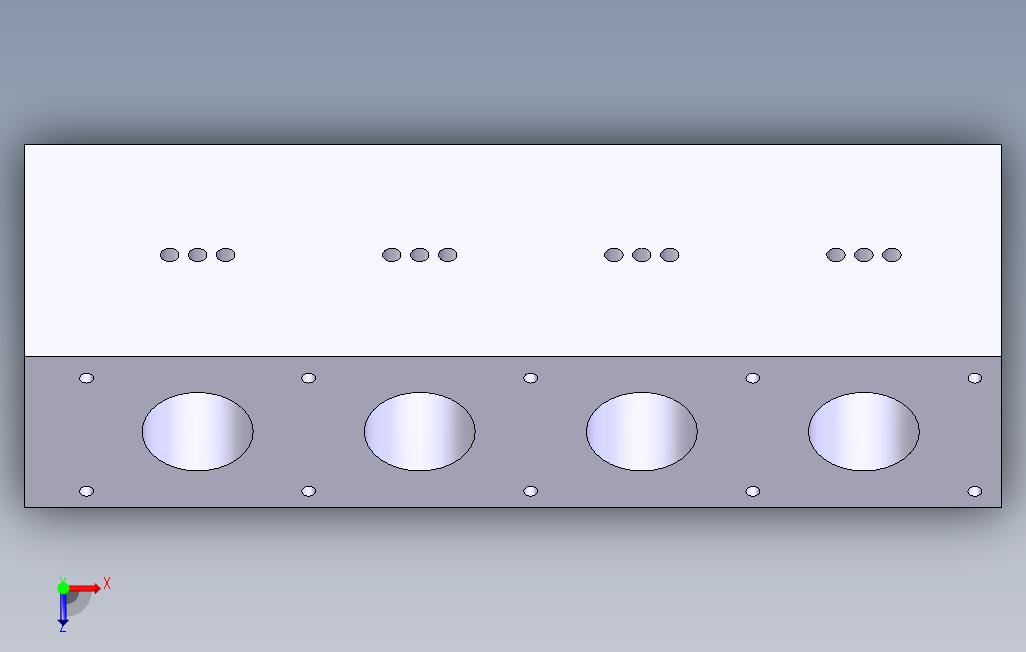Select the leftmost large cylinder bore
Viewport: 1026px width, 652px height.
tap(198, 431)
